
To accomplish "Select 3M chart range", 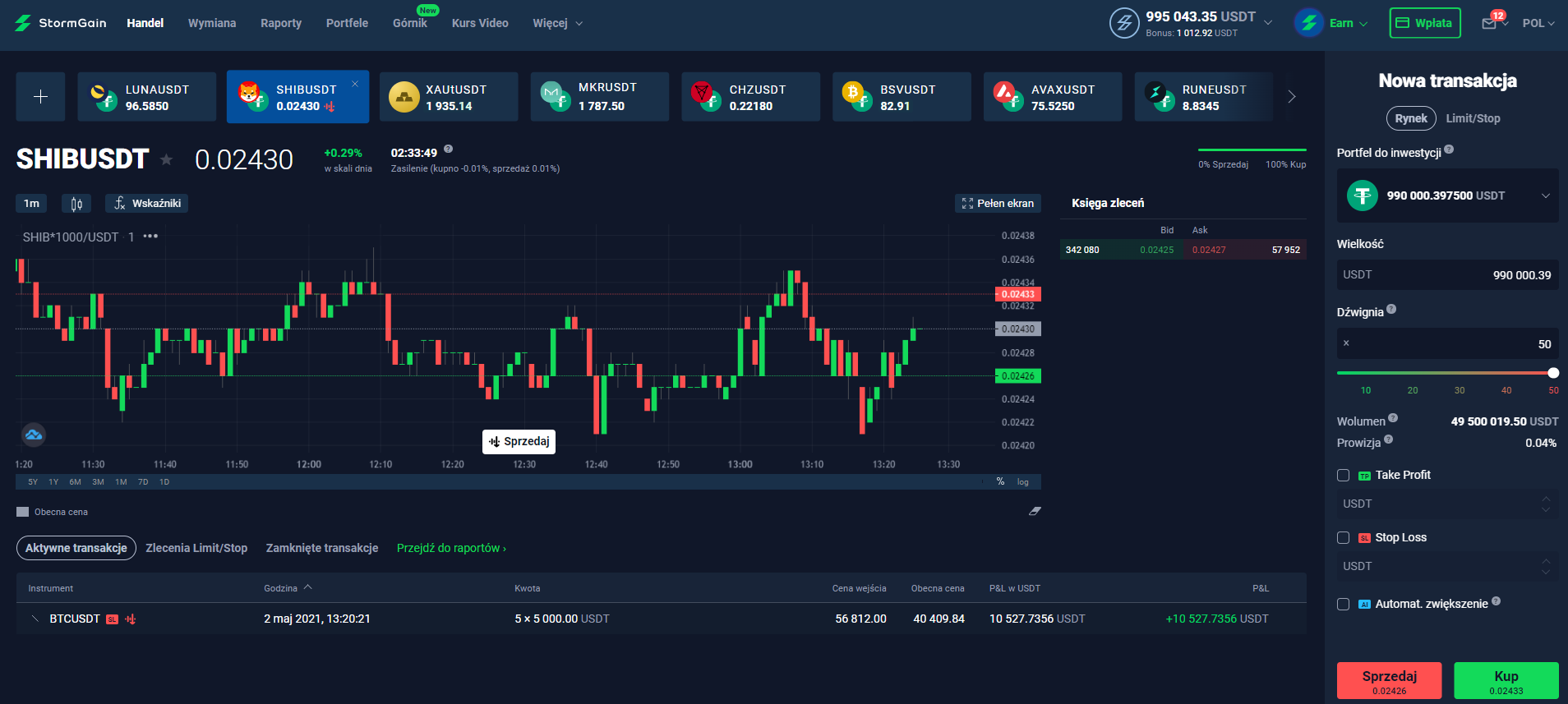I will (x=98, y=482).
